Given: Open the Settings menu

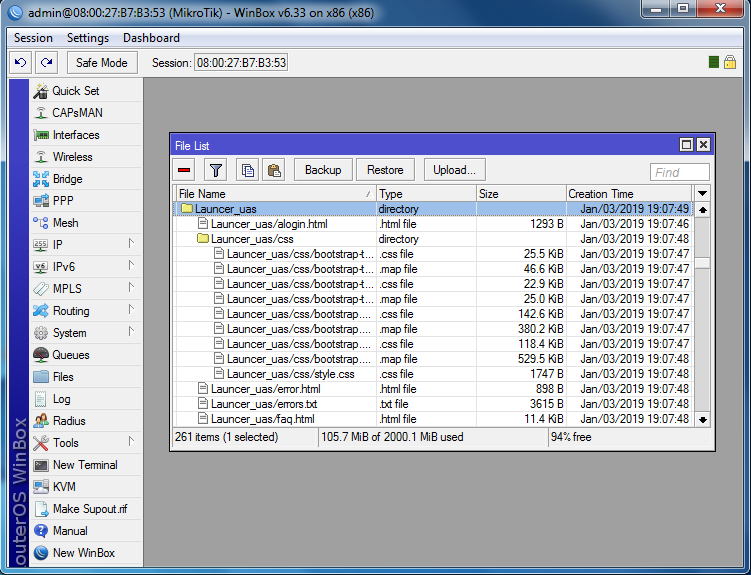Looking at the screenshot, I should point(88,38).
